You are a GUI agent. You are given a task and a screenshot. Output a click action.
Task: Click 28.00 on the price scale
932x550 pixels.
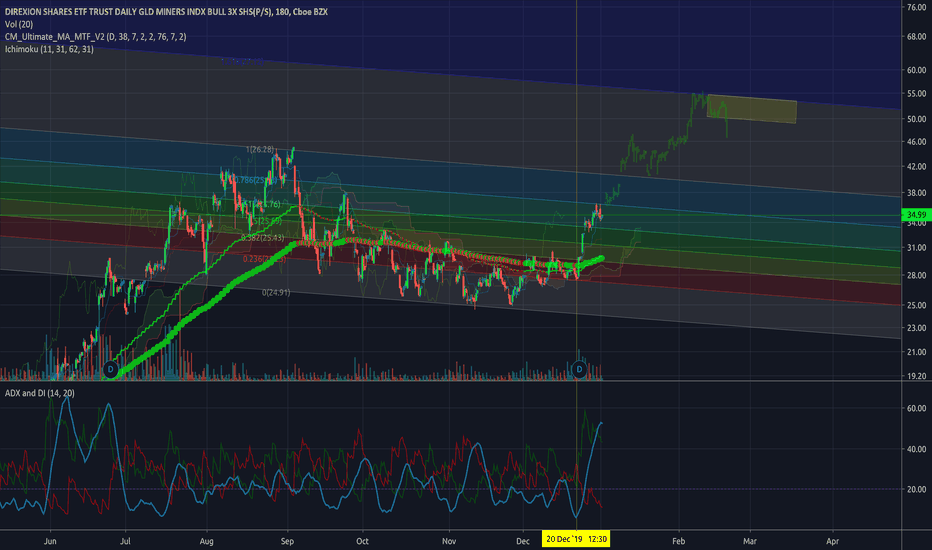(917, 275)
